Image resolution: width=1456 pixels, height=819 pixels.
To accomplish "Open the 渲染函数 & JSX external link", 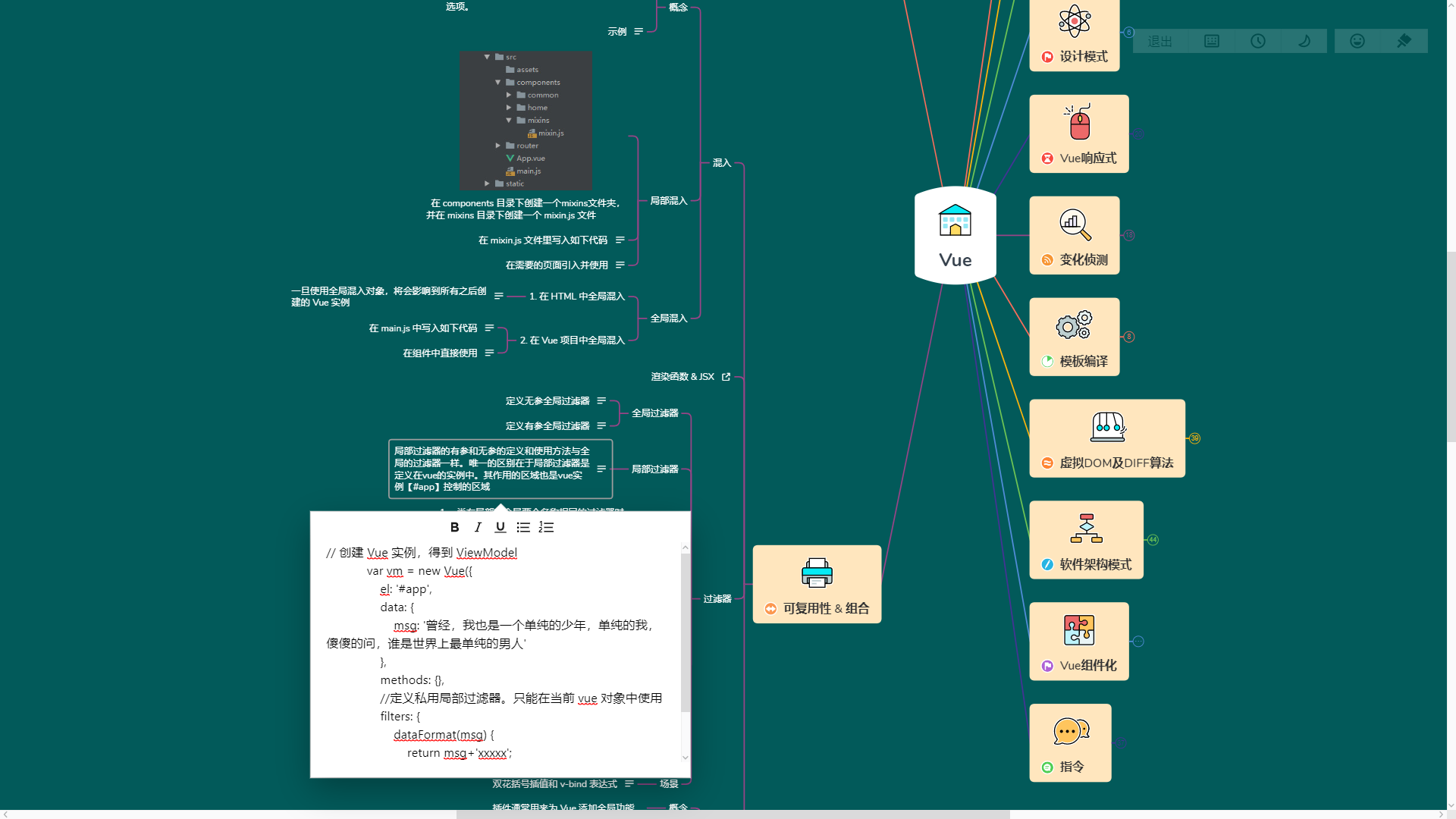I will [x=726, y=377].
